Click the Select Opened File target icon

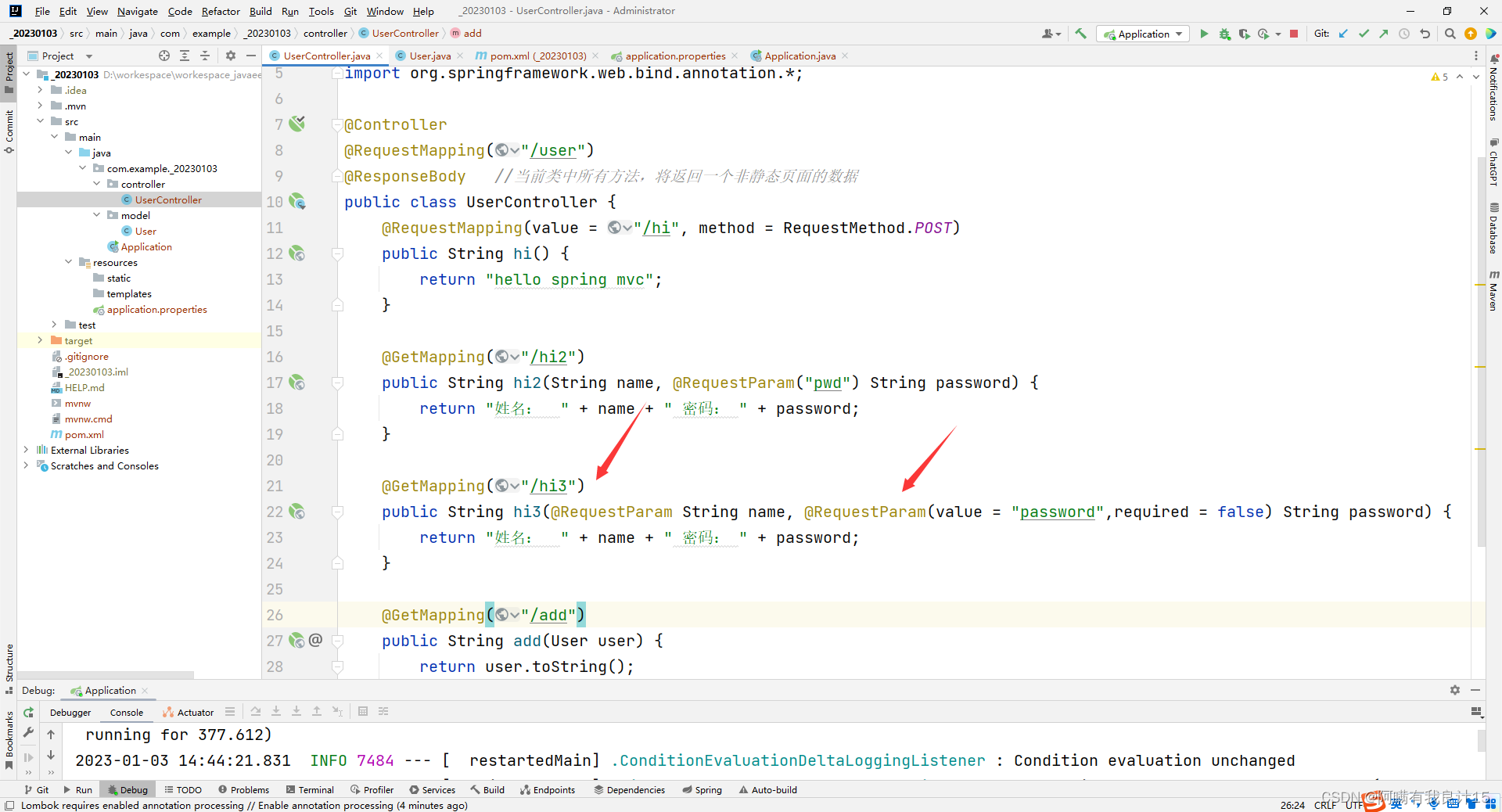(163, 56)
